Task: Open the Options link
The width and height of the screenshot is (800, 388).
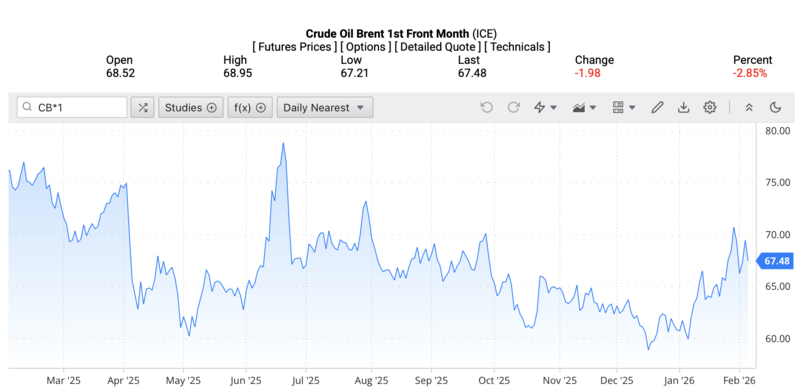Action: 366,47
